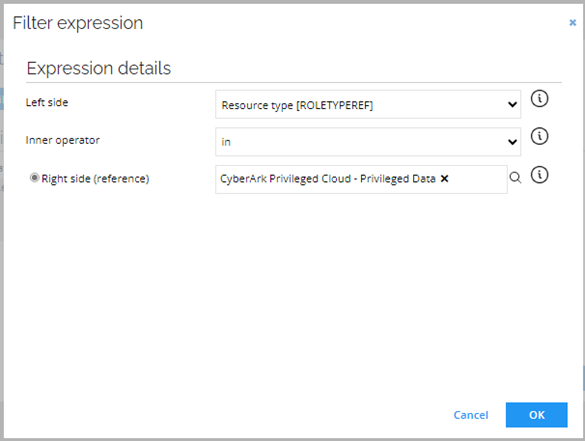Open reference search with the magnifier icon
Viewport: 585px width, 441px height.
click(x=515, y=178)
